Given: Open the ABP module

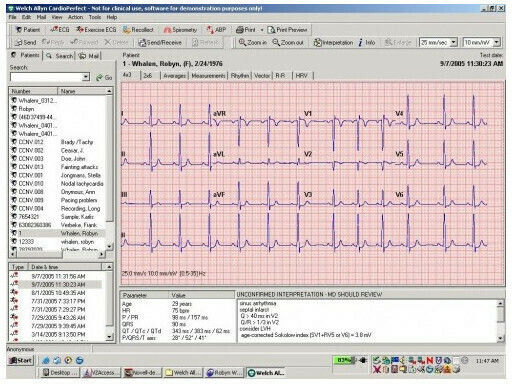Looking at the screenshot, I should pyautogui.click(x=216, y=30).
